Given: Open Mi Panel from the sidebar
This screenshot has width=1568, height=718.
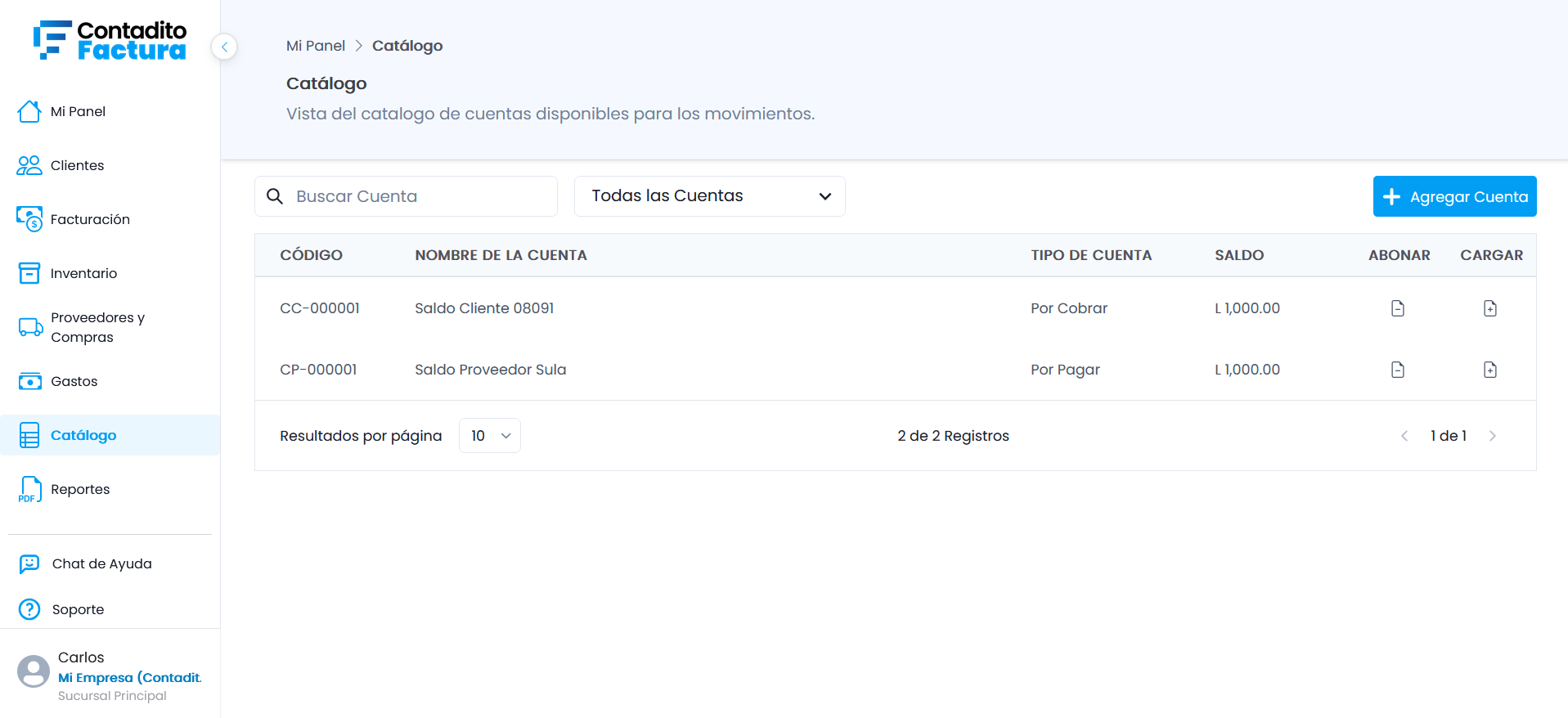Looking at the screenshot, I should coord(78,111).
